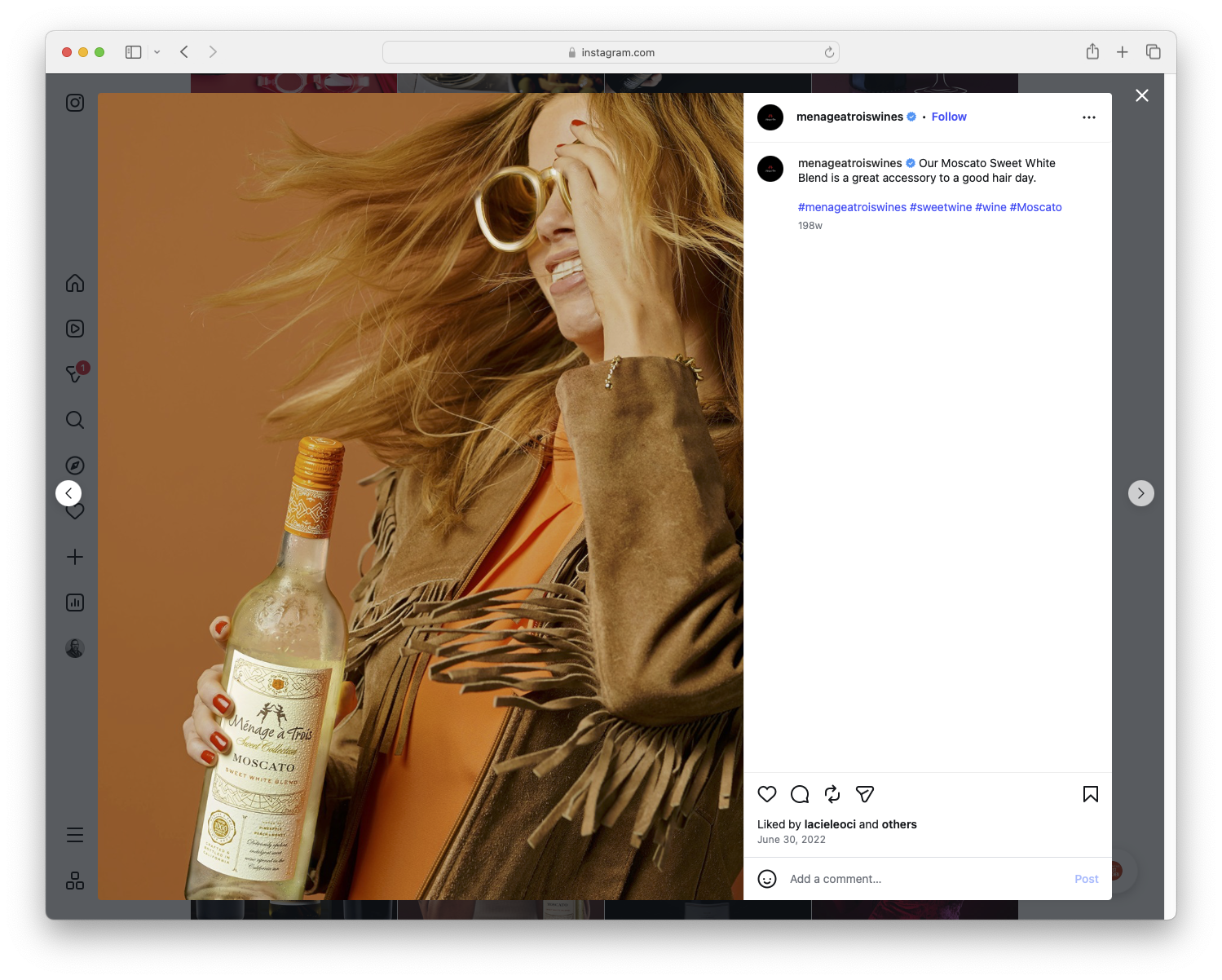1222x980 pixels.
Task: Go to Home in sidebar
Action: coord(75,283)
